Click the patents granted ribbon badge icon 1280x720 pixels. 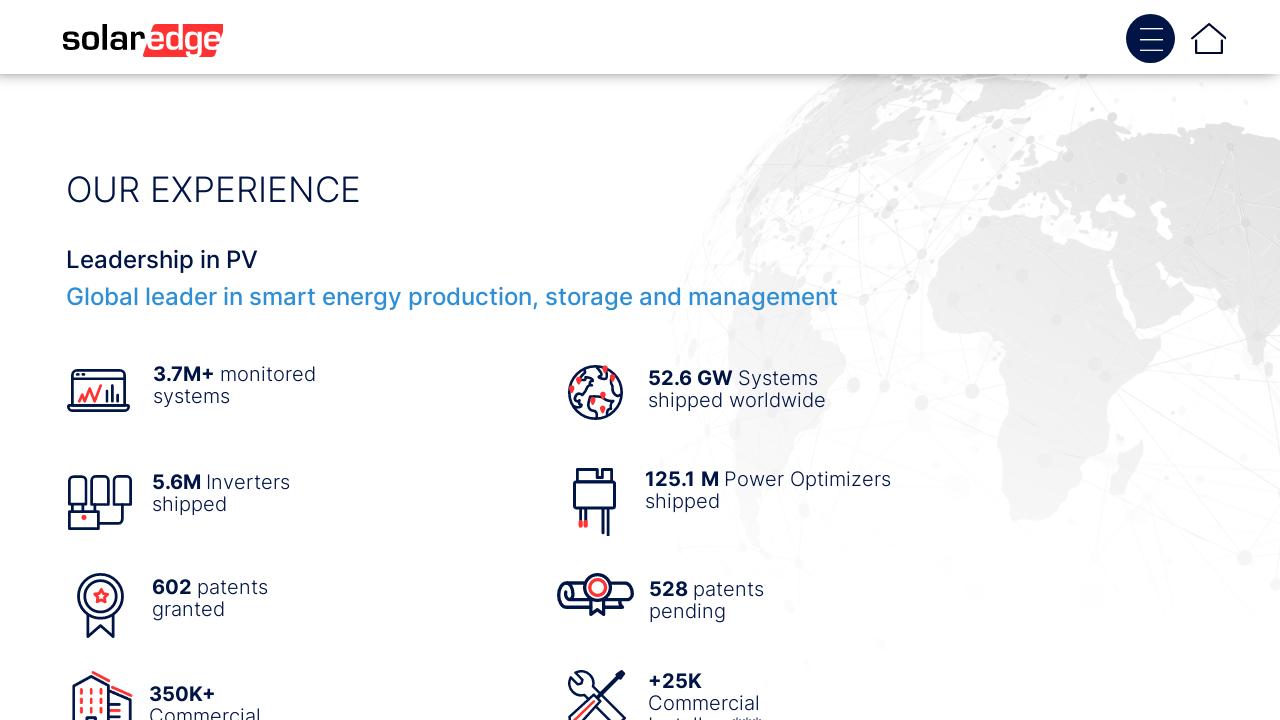(100, 604)
